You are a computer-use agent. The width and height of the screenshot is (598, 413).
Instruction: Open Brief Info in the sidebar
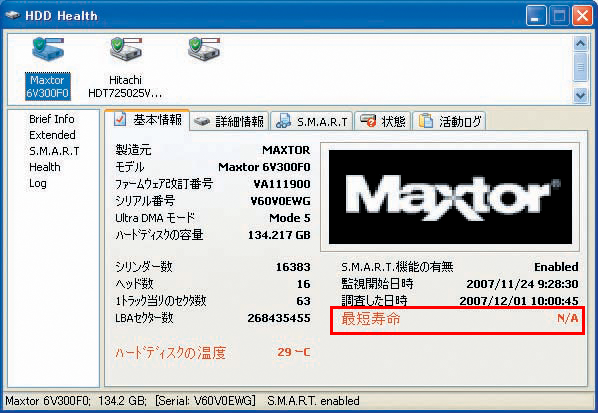(x=52, y=119)
